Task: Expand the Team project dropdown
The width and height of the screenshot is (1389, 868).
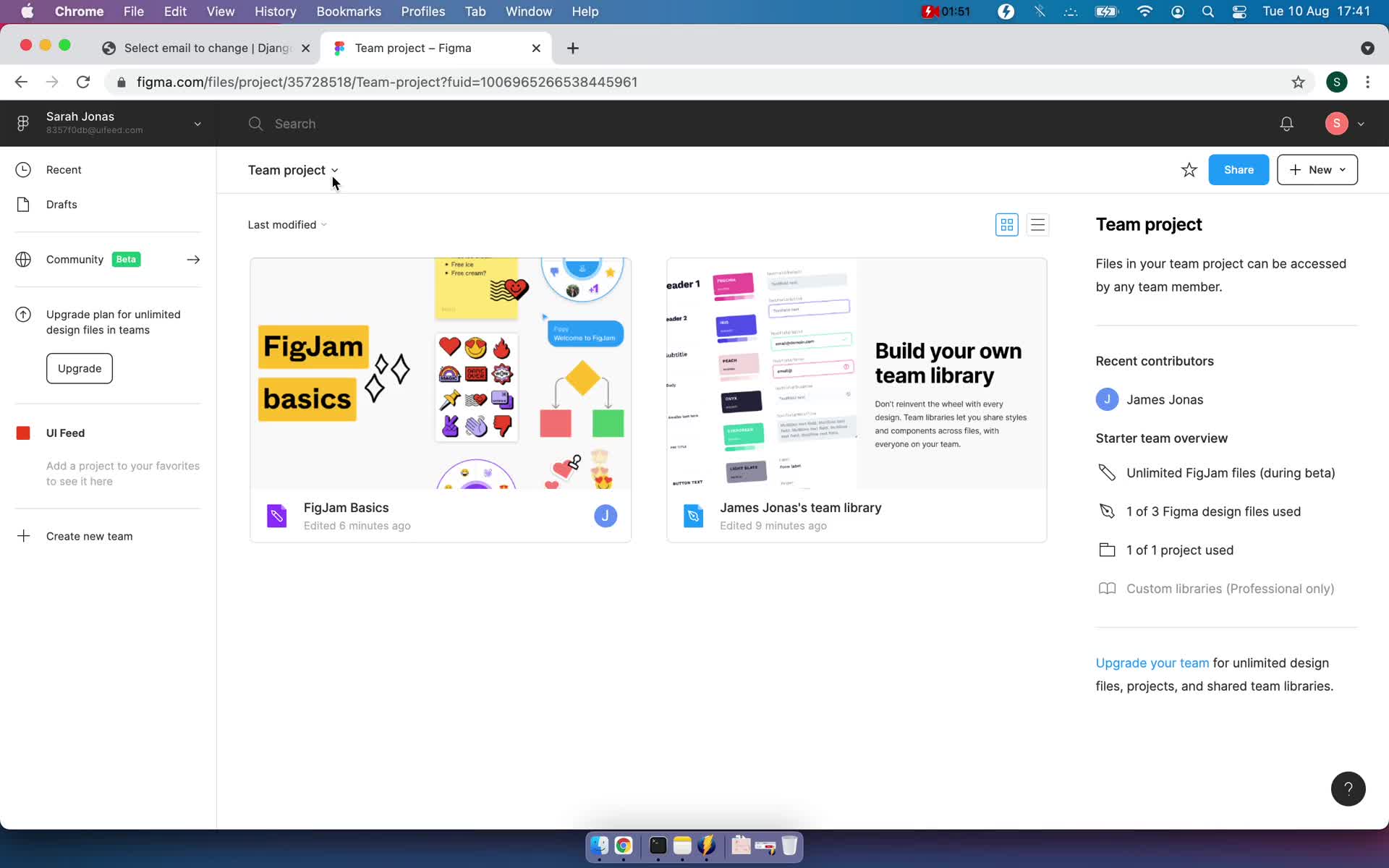Action: point(335,170)
